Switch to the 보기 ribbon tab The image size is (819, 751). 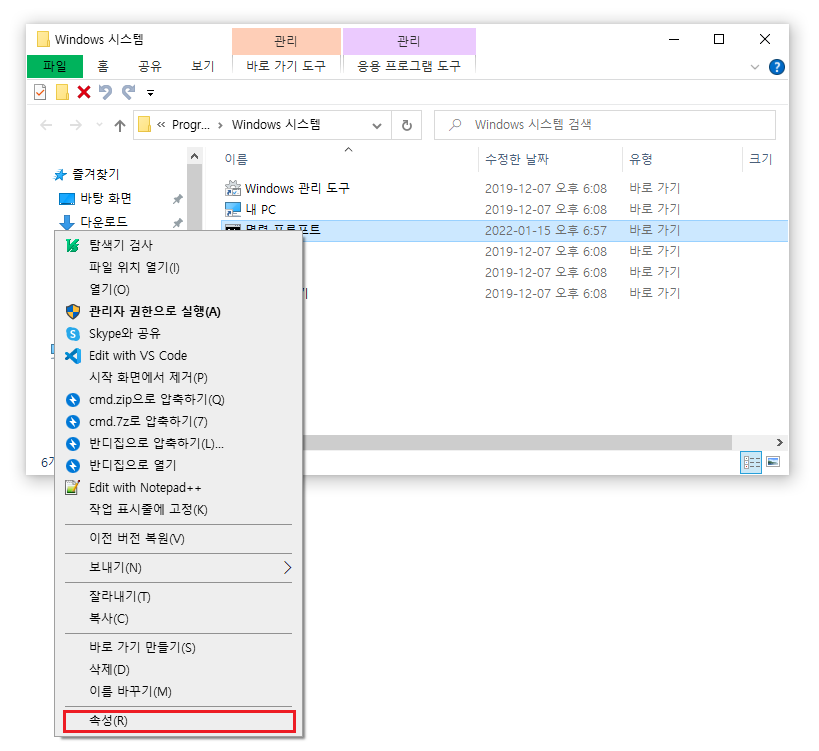tap(203, 66)
